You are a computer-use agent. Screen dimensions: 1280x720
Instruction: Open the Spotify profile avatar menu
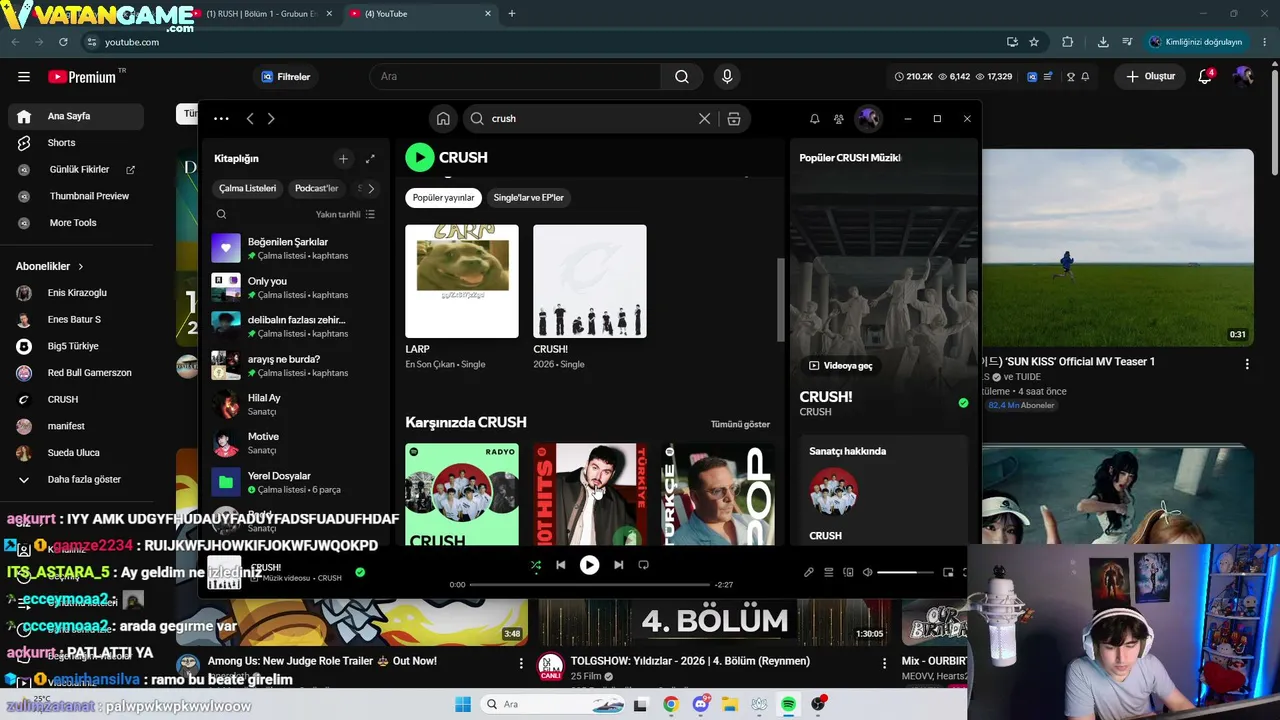coord(868,118)
